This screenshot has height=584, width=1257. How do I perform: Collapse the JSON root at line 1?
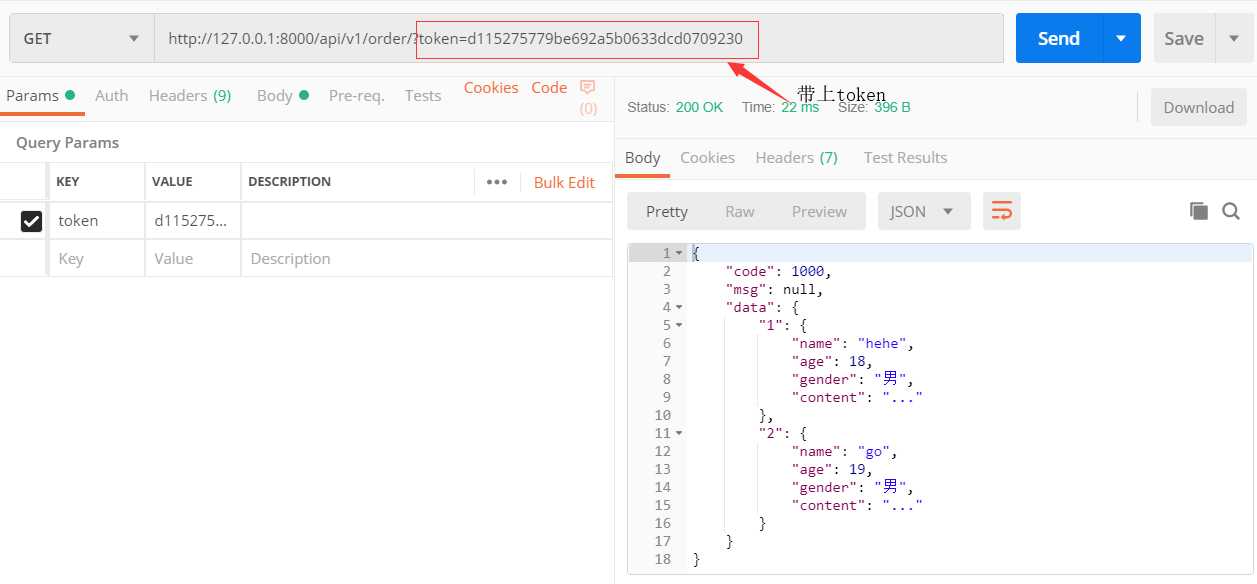pos(679,254)
